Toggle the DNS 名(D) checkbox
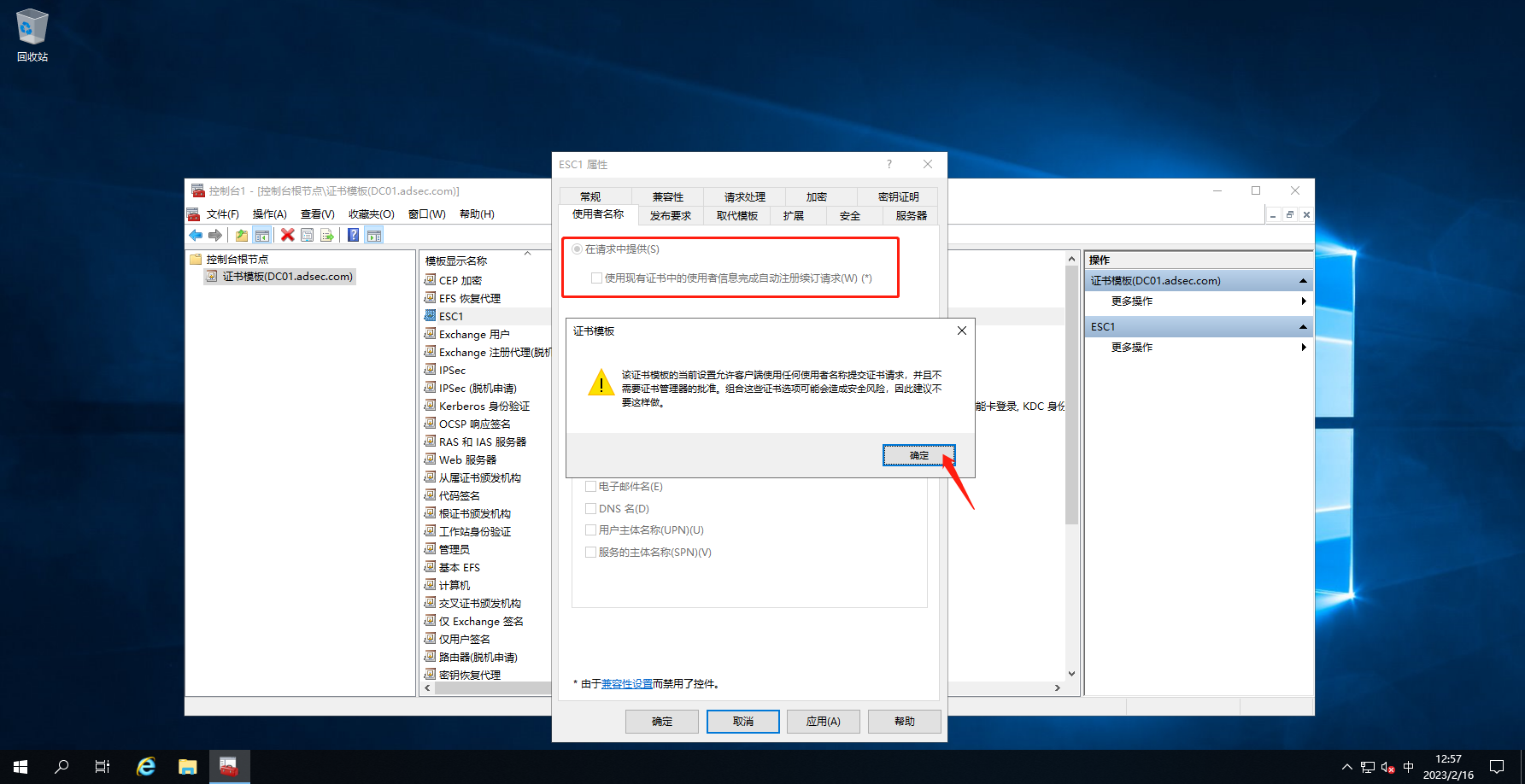 590,508
